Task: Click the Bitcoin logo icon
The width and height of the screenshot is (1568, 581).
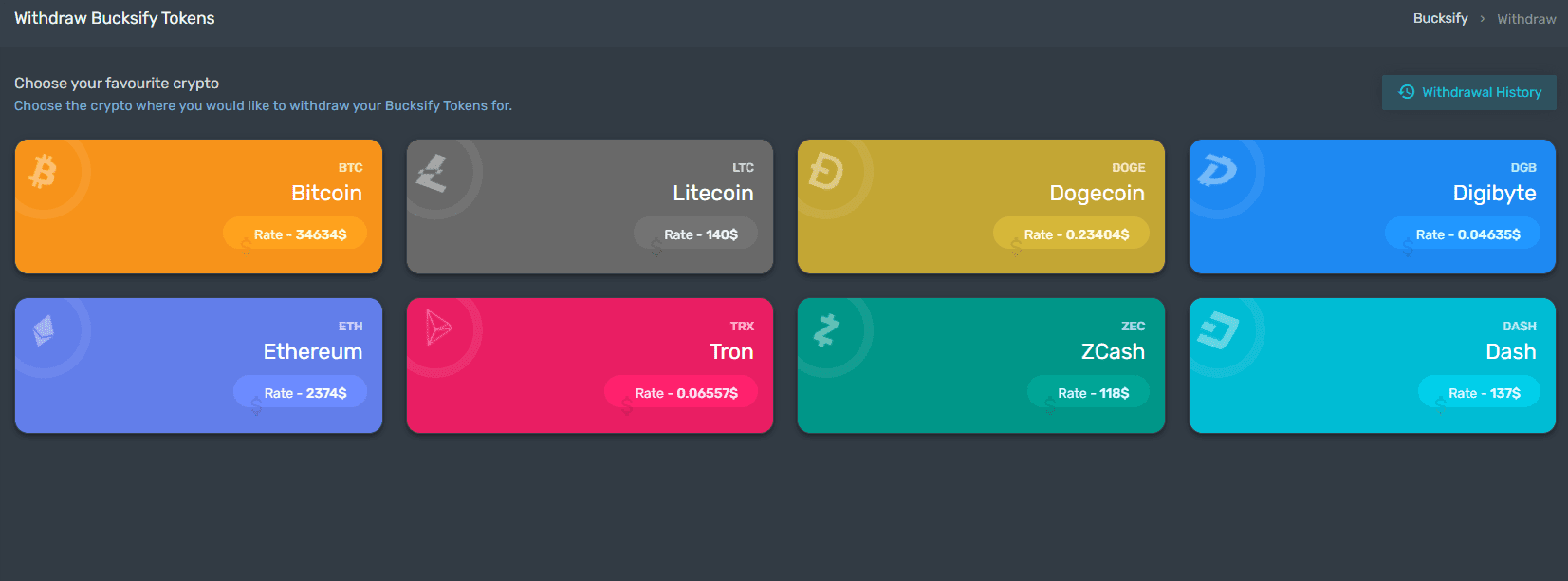Action: point(43,171)
